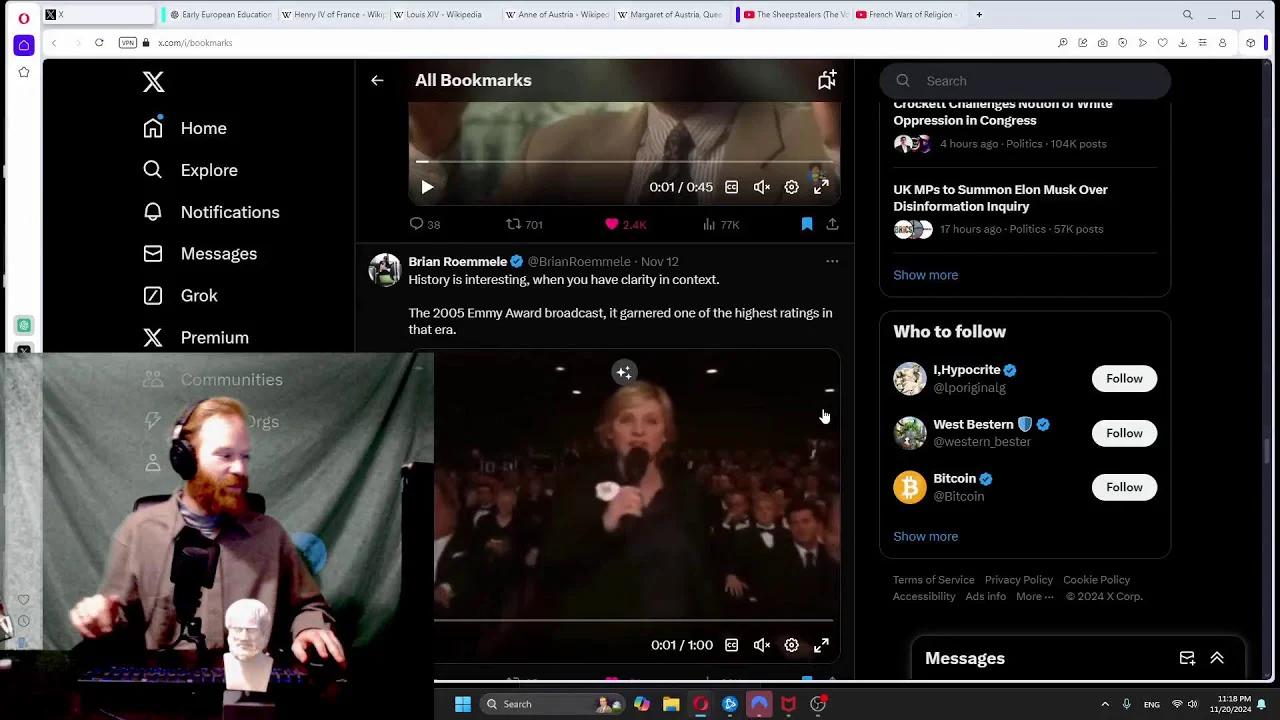
Task: Open Notifications in left navigation
Action: tap(229, 212)
